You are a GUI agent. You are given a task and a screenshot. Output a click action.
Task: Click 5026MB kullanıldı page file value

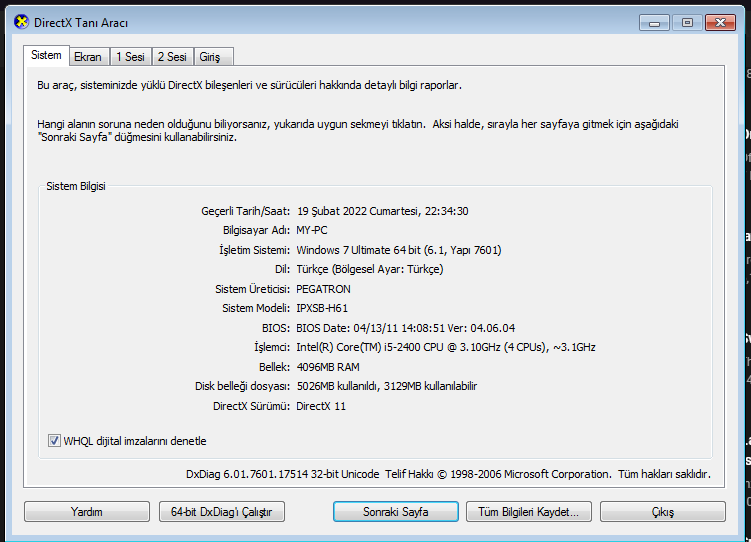click(x=387, y=386)
